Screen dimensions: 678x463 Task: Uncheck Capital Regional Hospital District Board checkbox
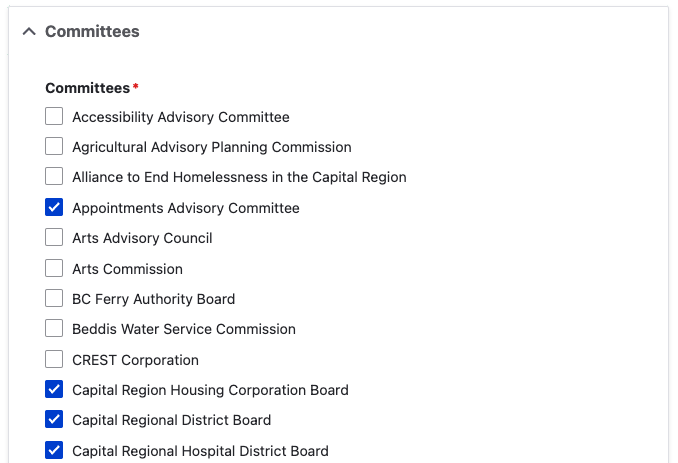coord(54,451)
